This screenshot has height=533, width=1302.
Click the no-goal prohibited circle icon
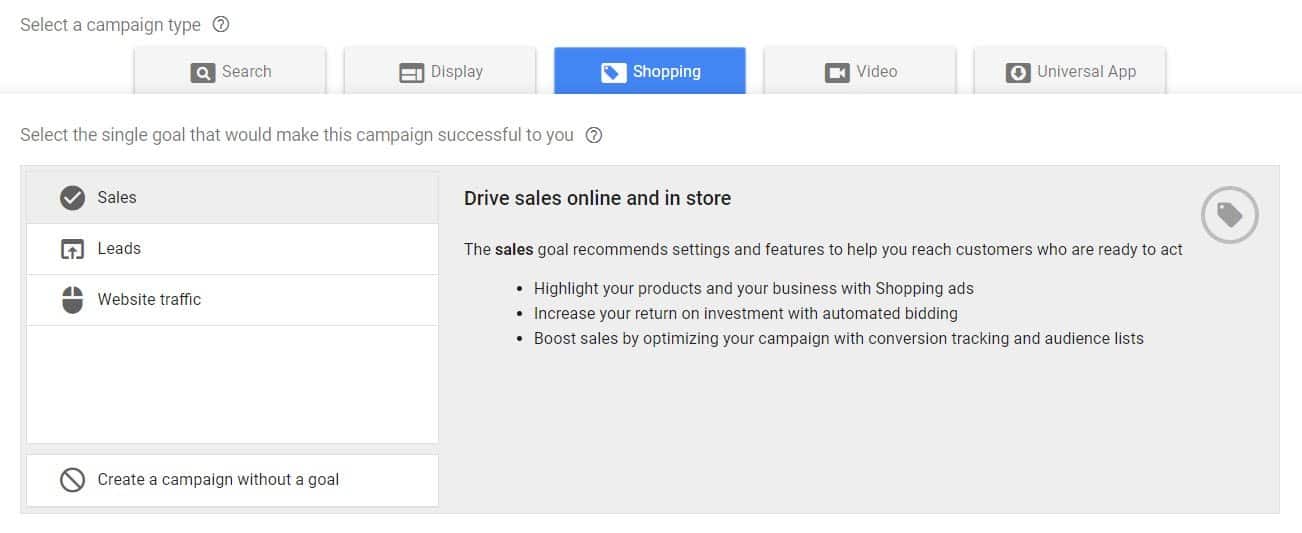(72, 480)
